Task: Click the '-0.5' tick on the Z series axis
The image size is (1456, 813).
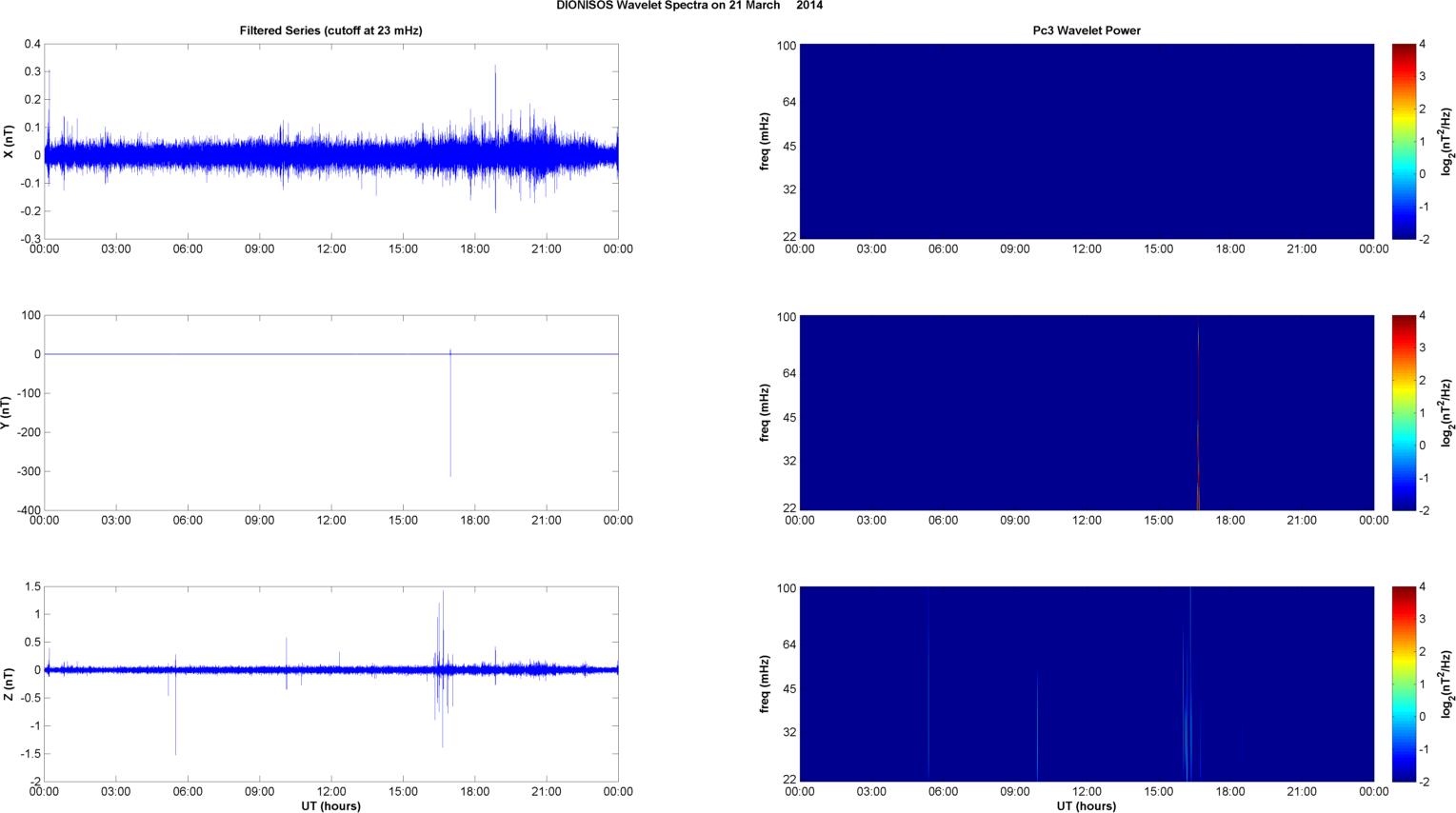Action: click(30, 698)
